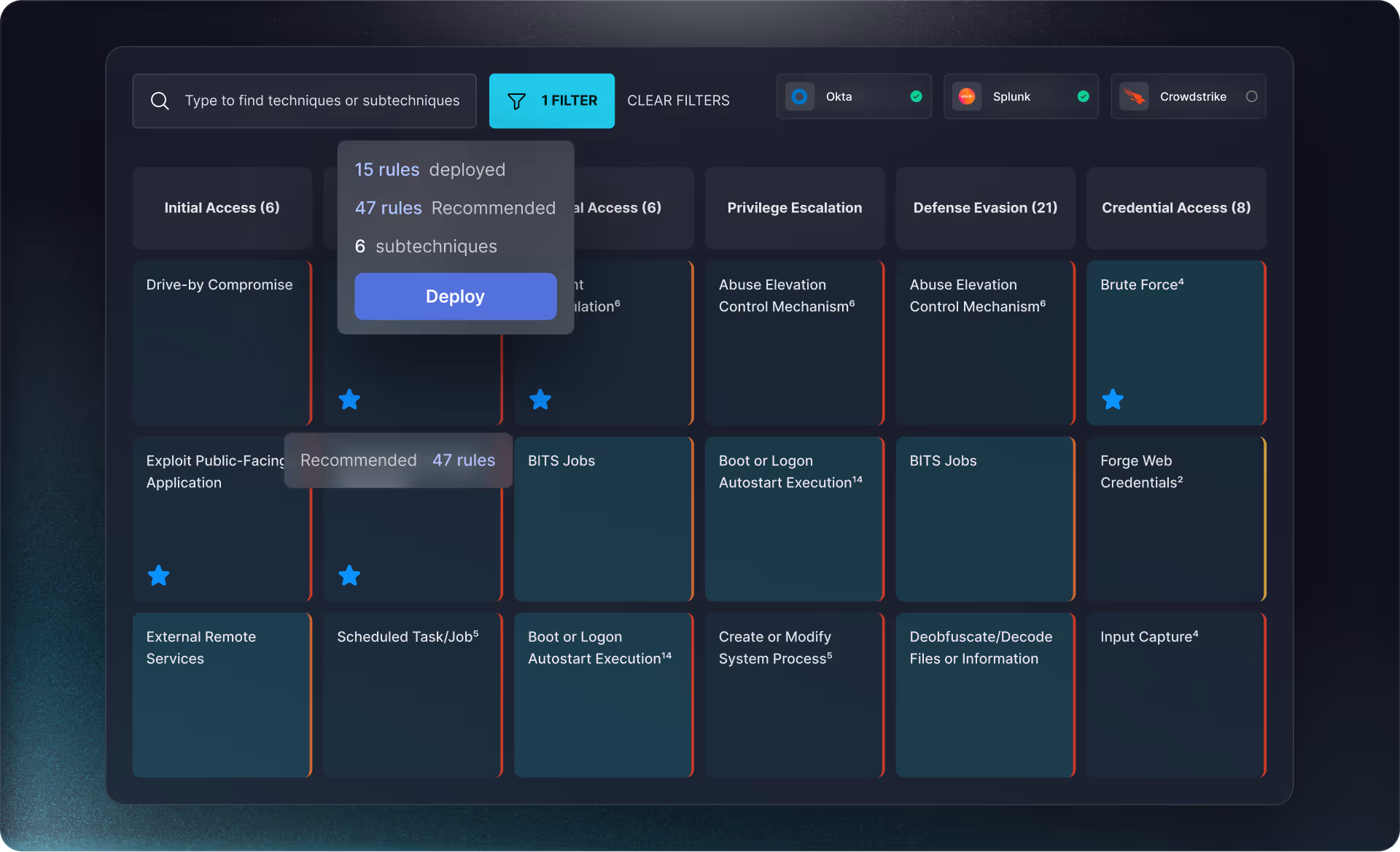Click star on Exploit Public-Facing Application card
The height and width of the screenshot is (852, 1400).
[158, 576]
